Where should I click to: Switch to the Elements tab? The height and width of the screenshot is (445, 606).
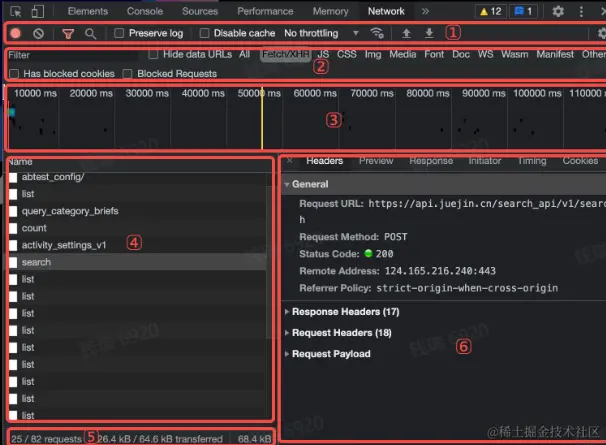click(x=88, y=11)
